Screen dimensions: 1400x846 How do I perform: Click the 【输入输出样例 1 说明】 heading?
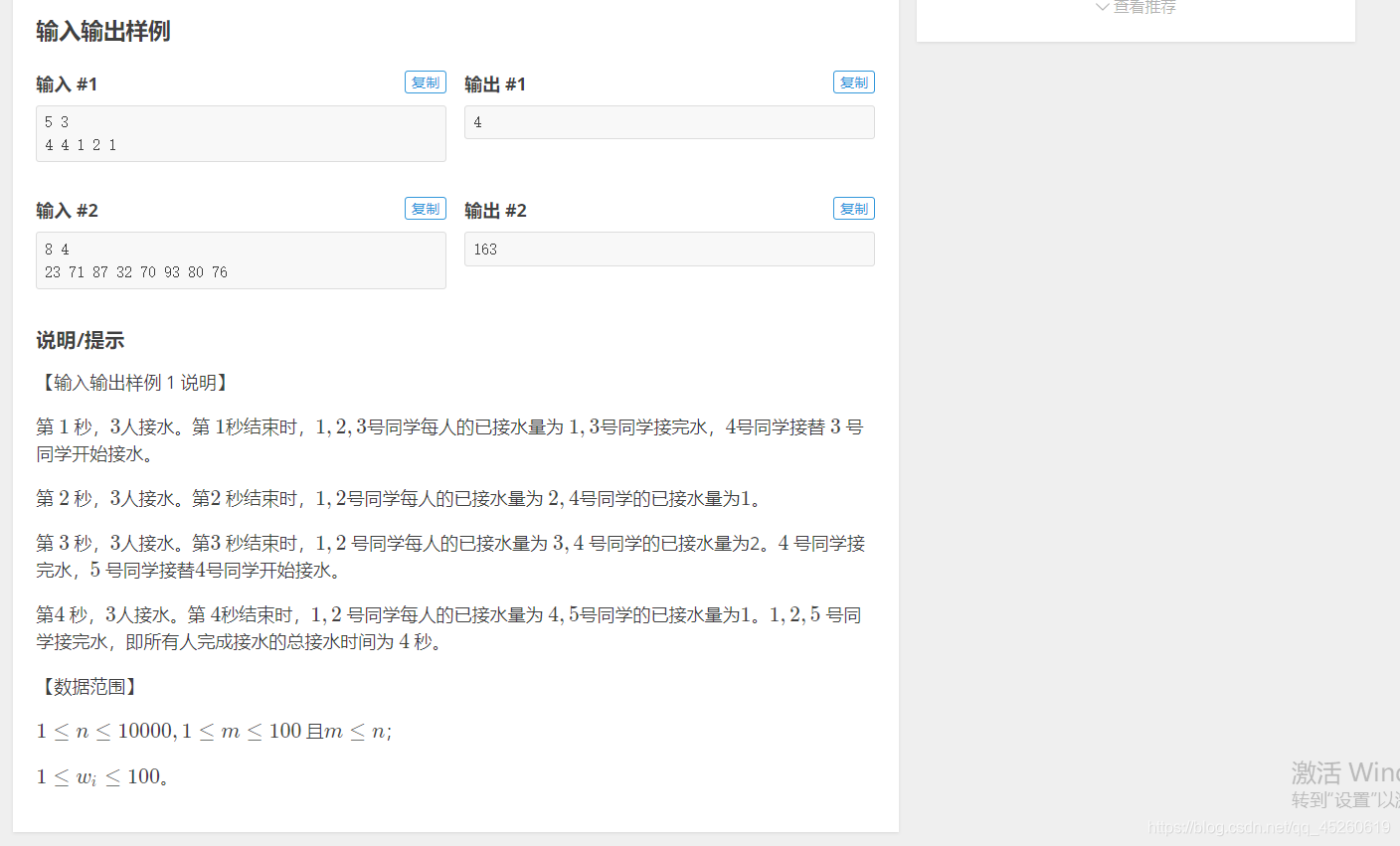tap(134, 382)
